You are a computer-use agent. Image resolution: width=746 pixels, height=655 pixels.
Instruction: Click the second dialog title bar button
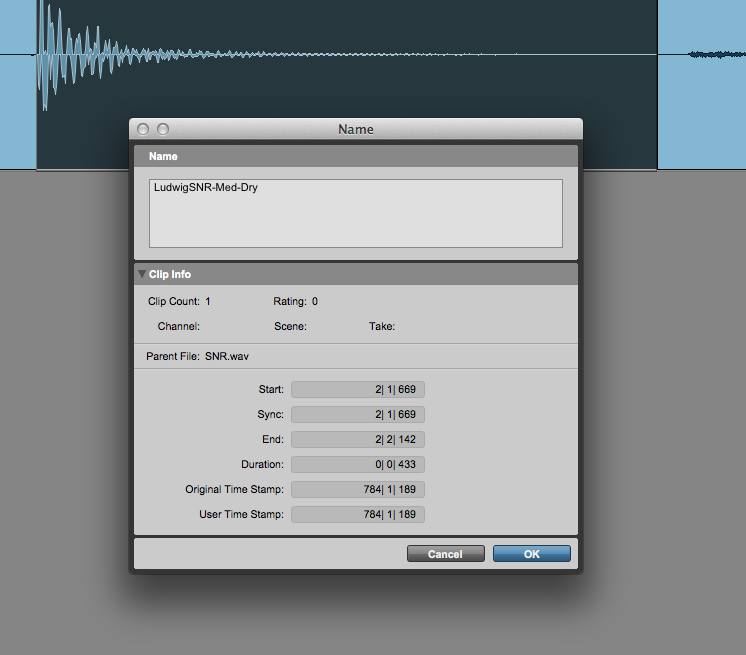[163, 129]
